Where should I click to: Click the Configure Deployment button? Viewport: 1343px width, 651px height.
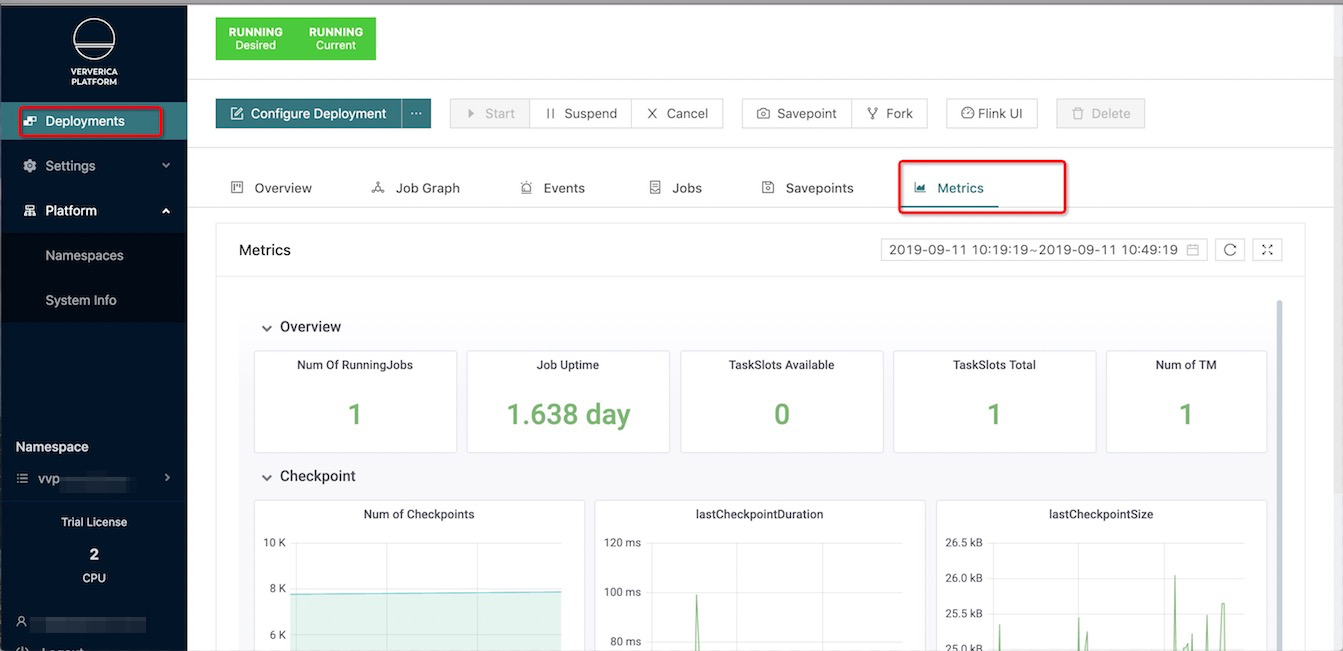308,113
